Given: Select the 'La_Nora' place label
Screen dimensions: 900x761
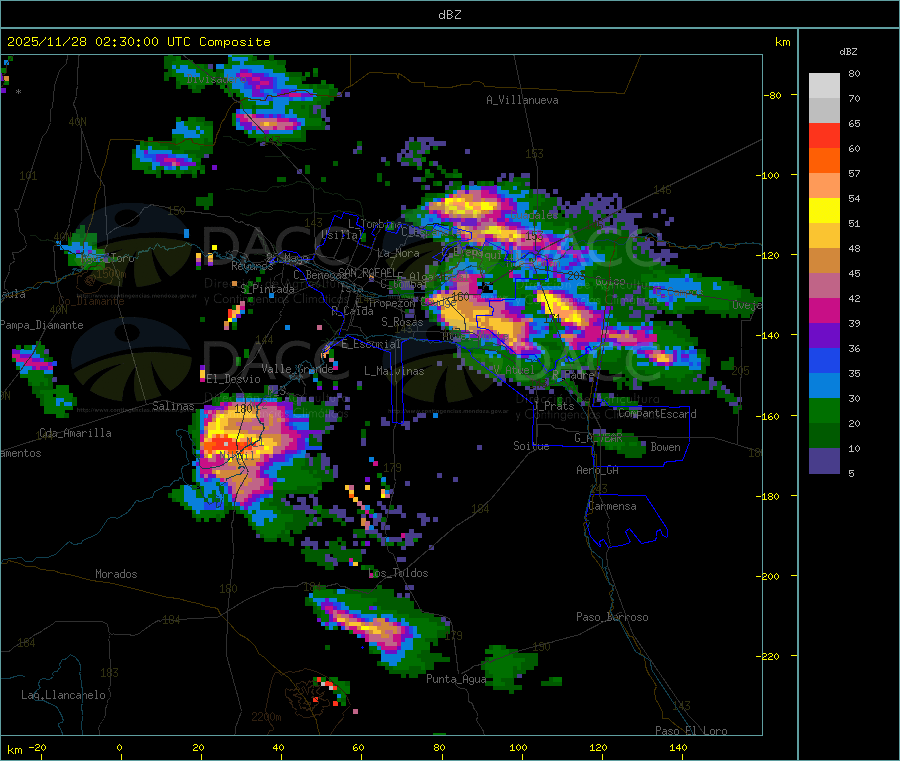Looking at the screenshot, I should pos(398,253).
